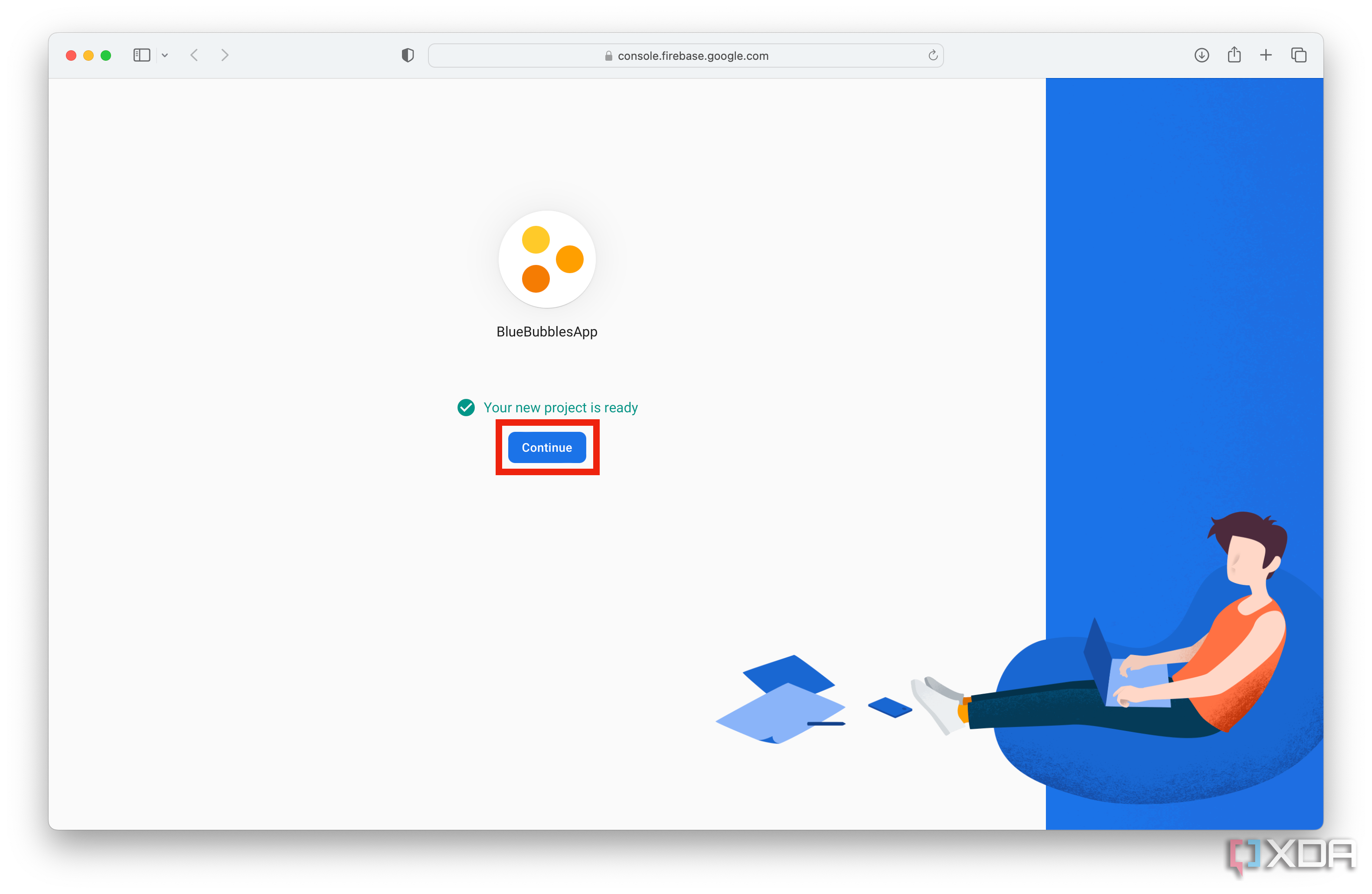Toggle the Safari sidebar icon
1372x894 pixels.
(x=141, y=55)
